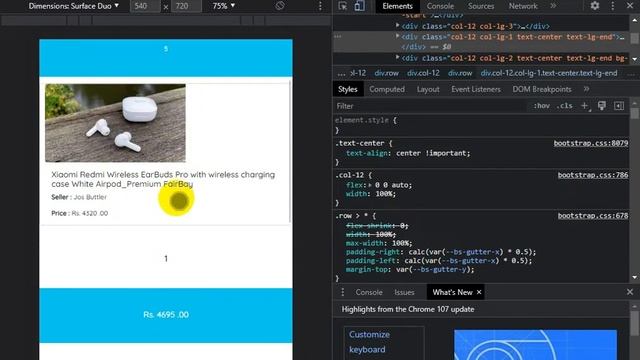
Task: Switch to the Network tab
Action: coord(523,6)
